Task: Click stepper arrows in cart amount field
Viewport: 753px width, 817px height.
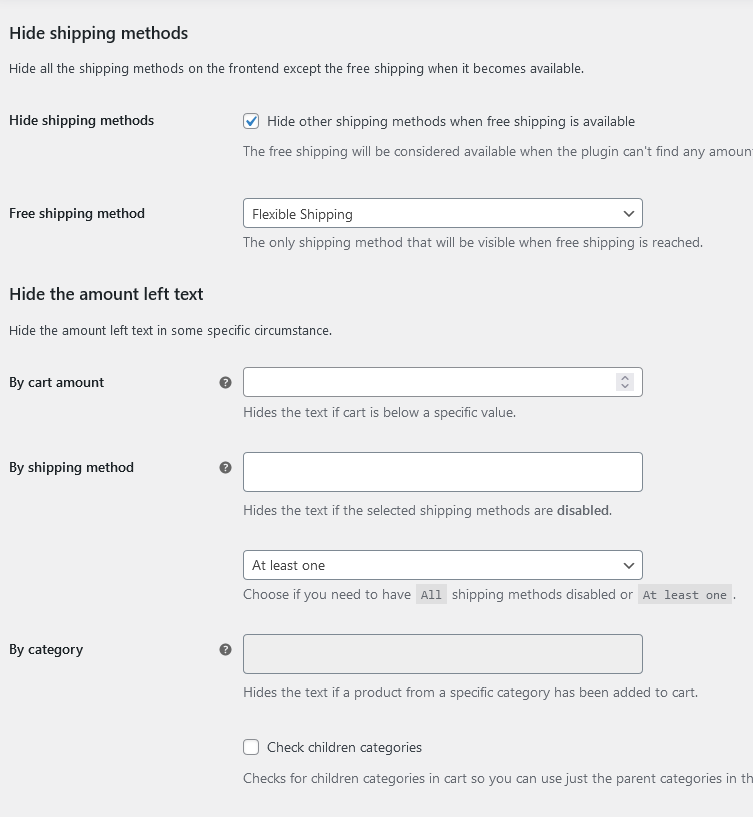Action: 625,382
